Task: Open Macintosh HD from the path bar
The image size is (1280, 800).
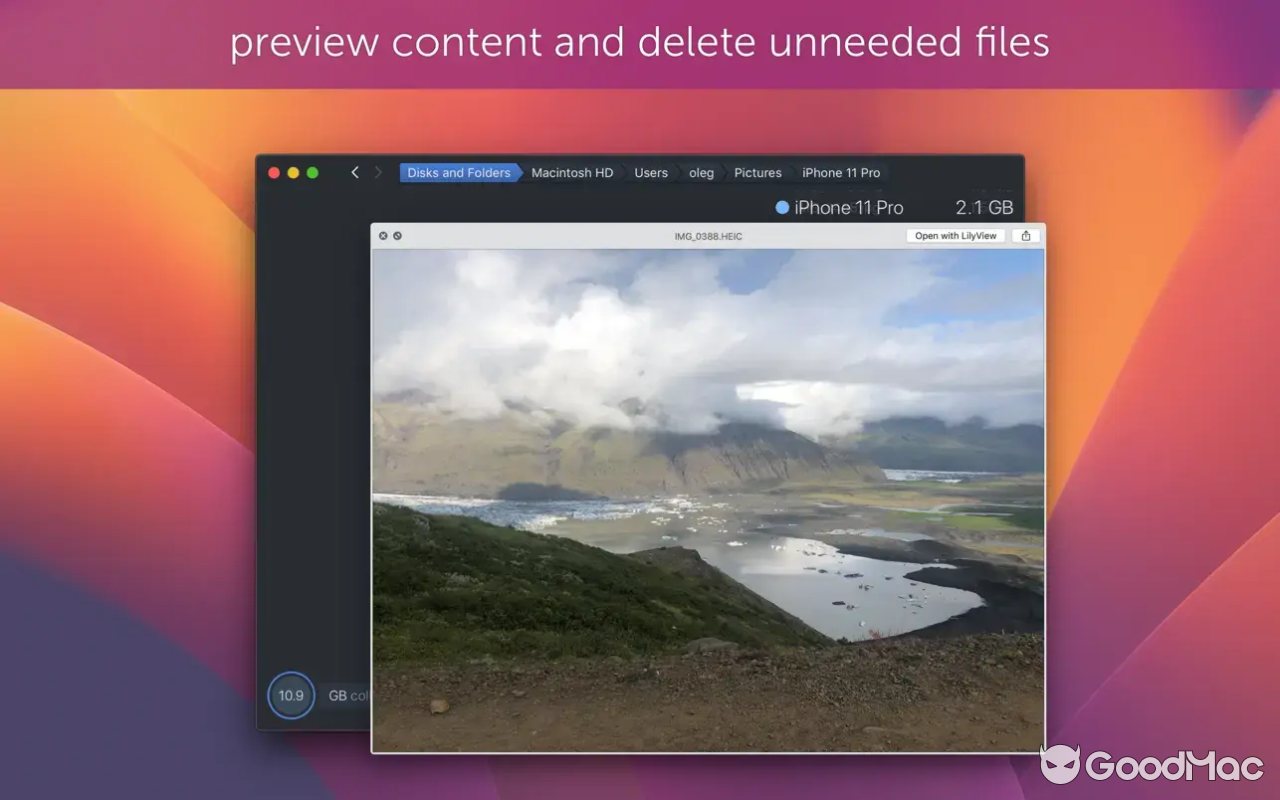Action: click(571, 172)
